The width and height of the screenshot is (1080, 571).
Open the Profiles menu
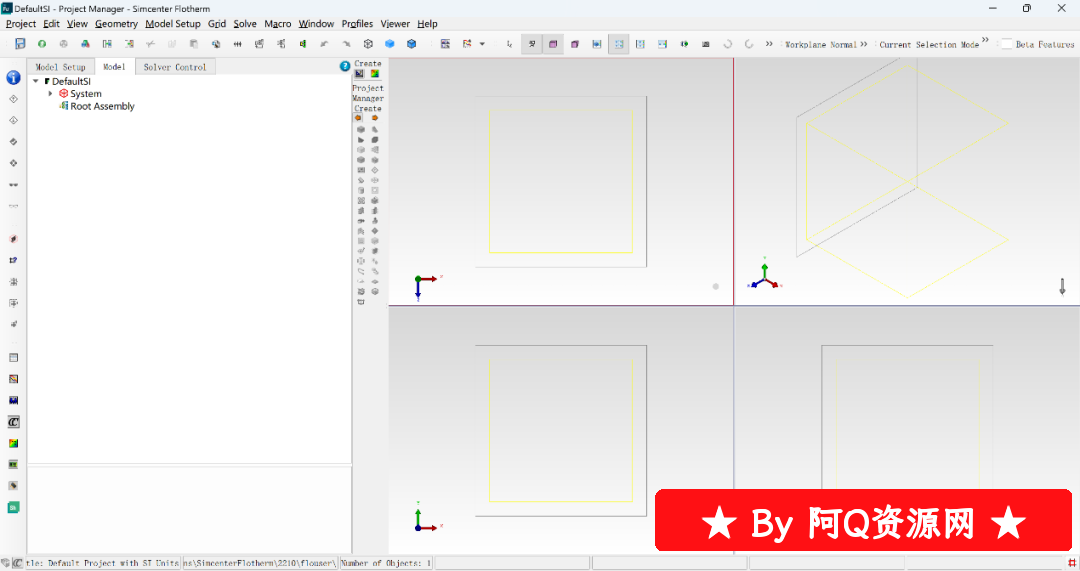357,23
